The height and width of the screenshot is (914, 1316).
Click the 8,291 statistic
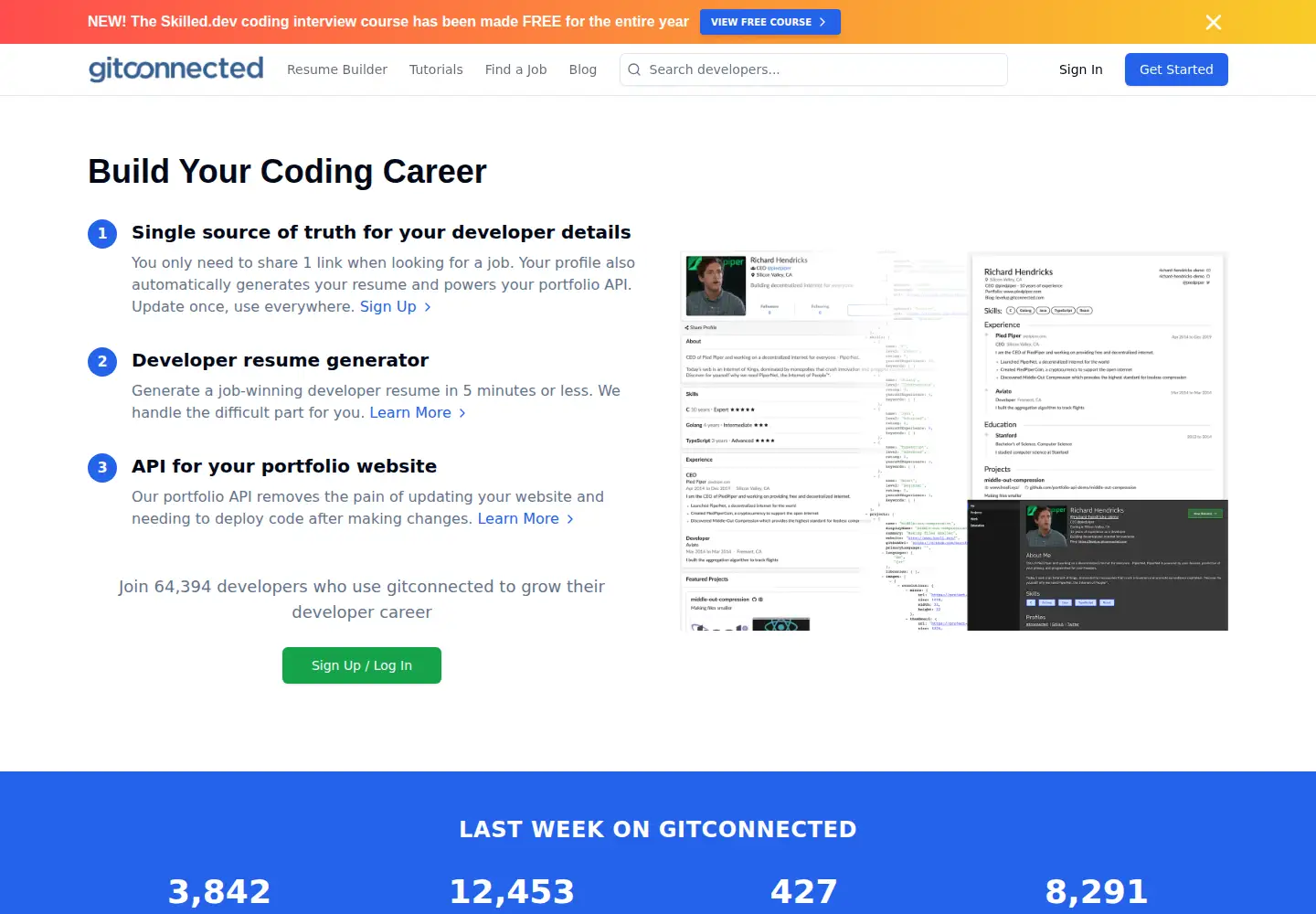pos(1097,891)
